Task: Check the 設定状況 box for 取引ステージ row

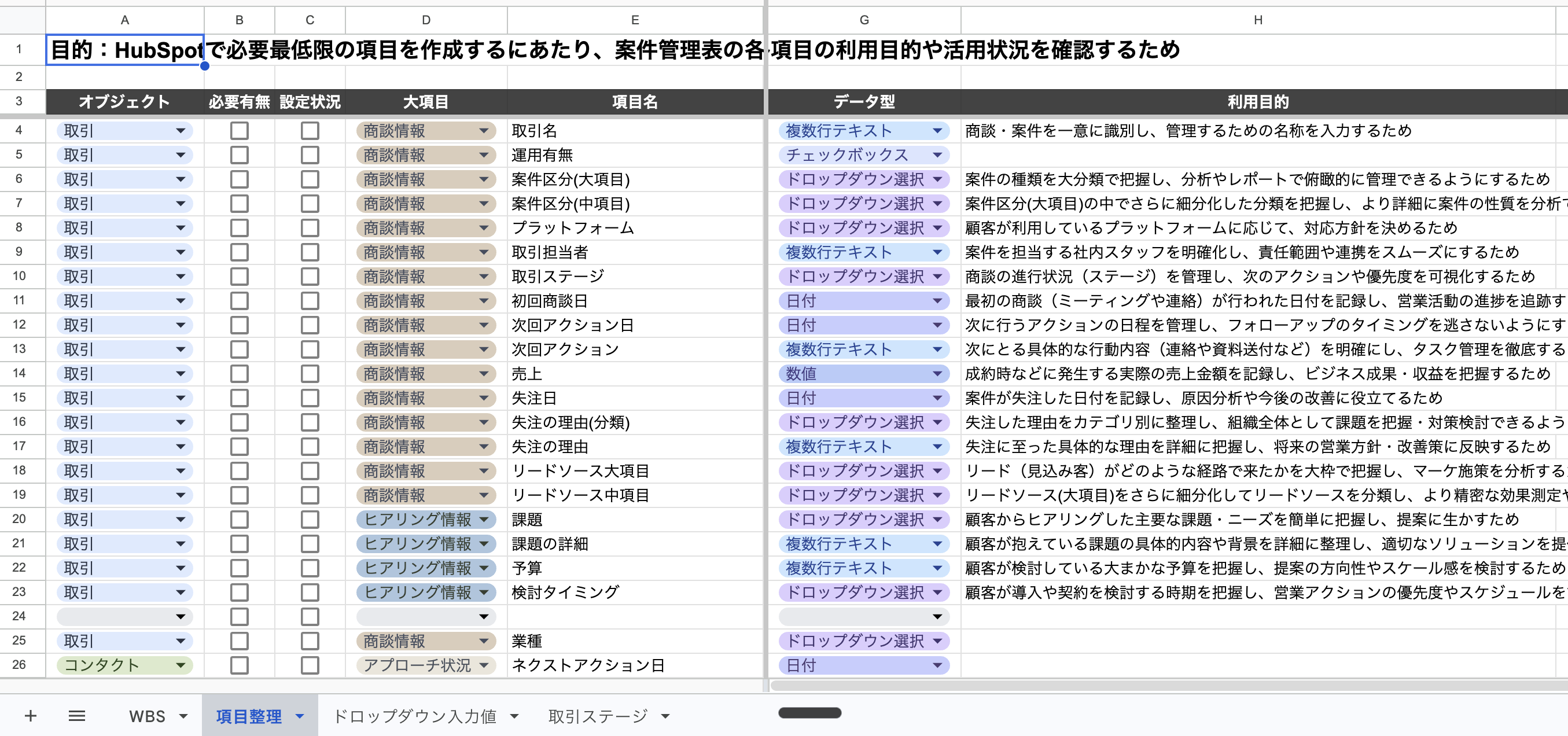Action: [x=310, y=277]
